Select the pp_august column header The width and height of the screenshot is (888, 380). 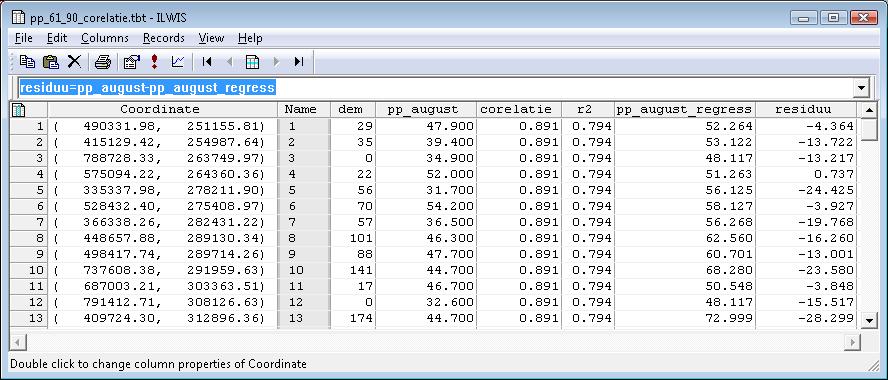(425, 109)
